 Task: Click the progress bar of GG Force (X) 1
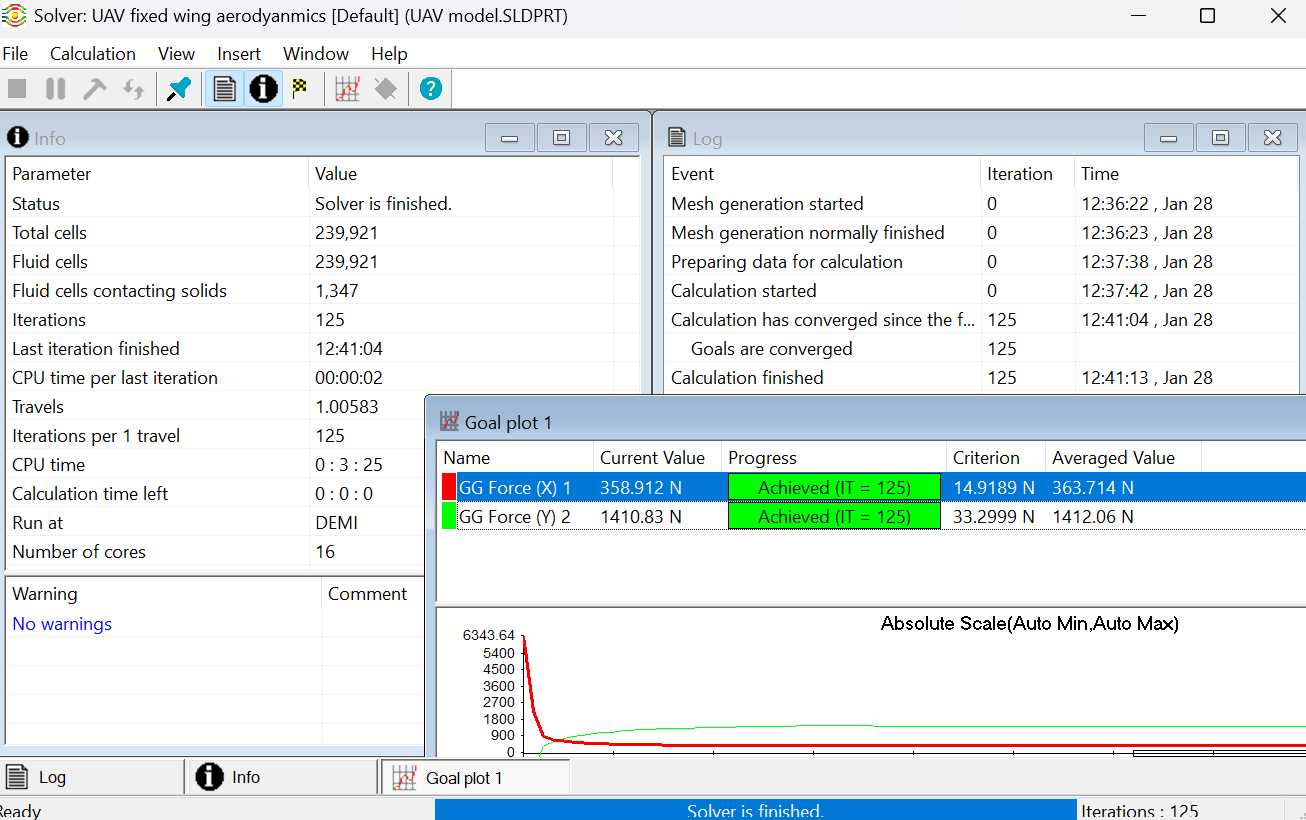pyautogui.click(x=834, y=487)
